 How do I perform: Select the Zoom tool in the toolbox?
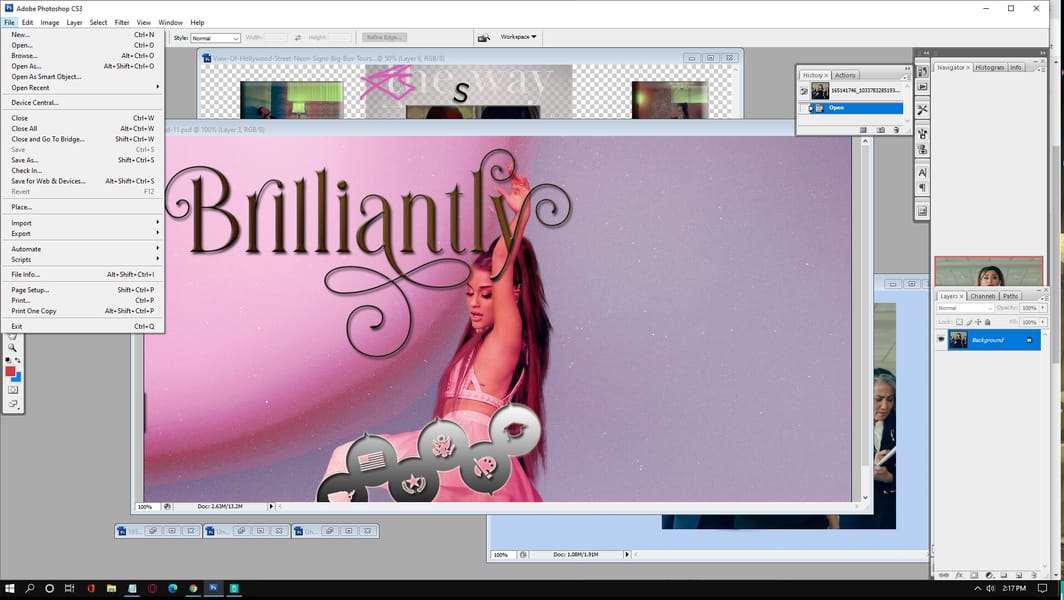[x=12, y=348]
